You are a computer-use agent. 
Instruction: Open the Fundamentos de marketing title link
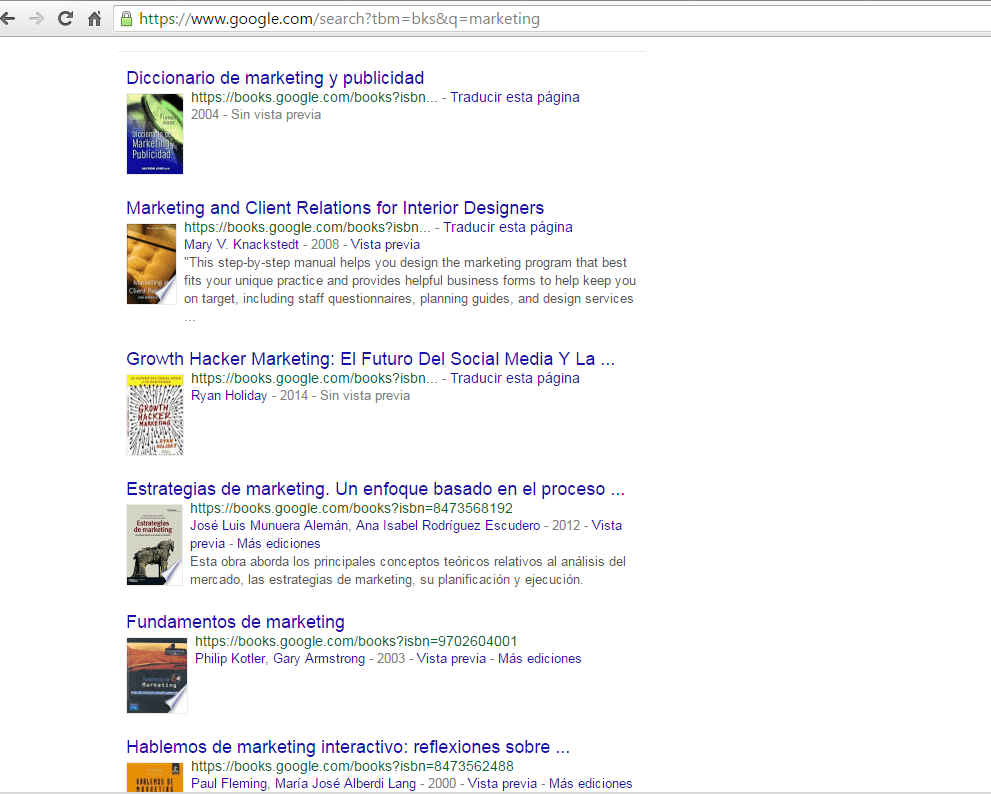(x=235, y=622)
